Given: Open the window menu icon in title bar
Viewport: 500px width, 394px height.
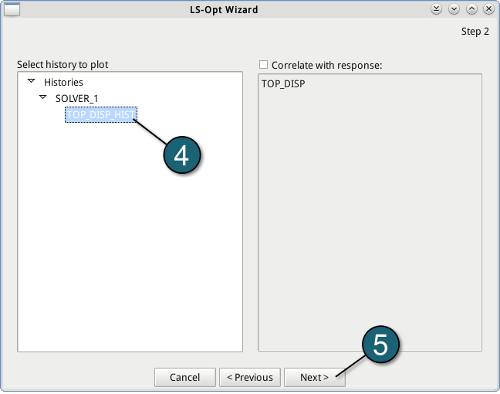Looking at the screenshot, I should [x=12, y=9].
